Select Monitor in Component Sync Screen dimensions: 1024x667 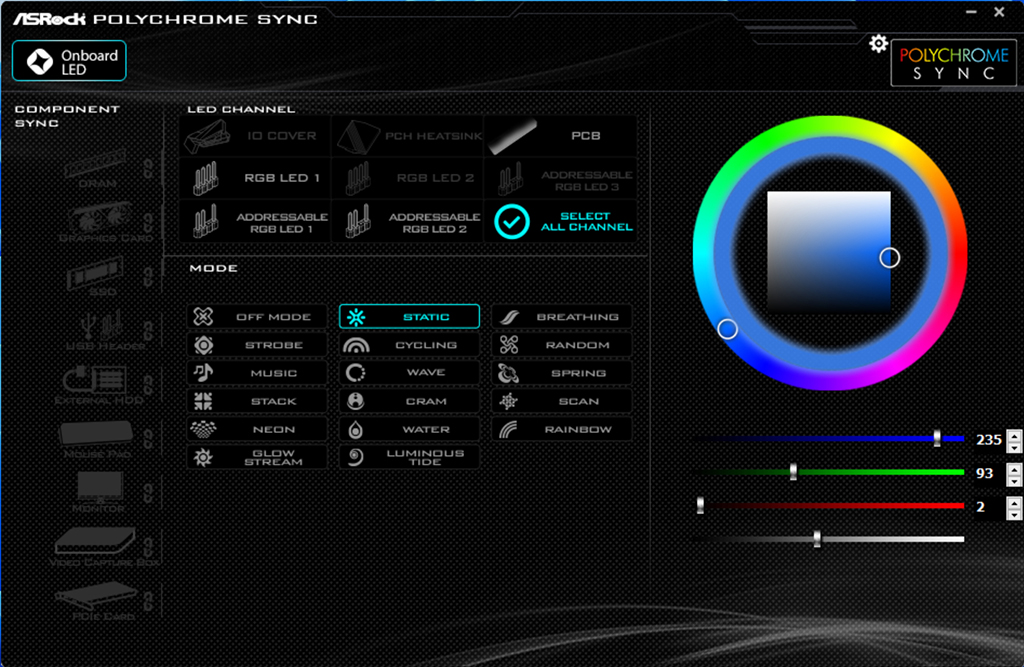pyautogui.click(x=99, y=493)
